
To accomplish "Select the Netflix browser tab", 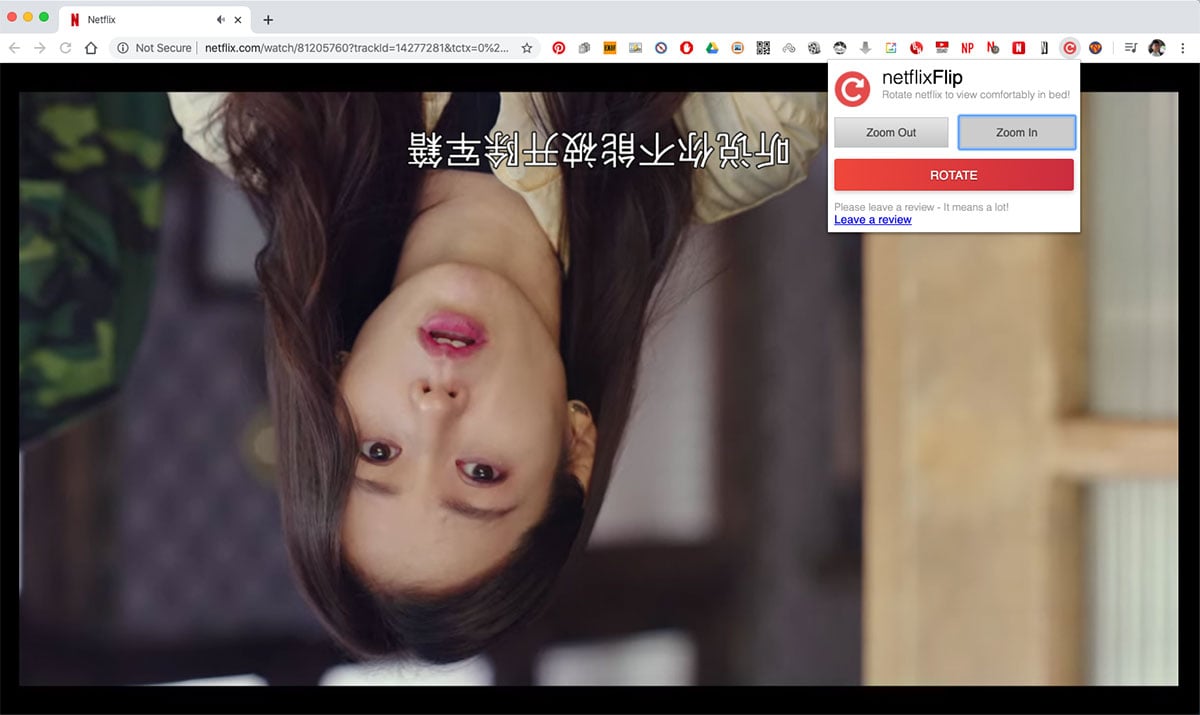I will pos(155,19).
